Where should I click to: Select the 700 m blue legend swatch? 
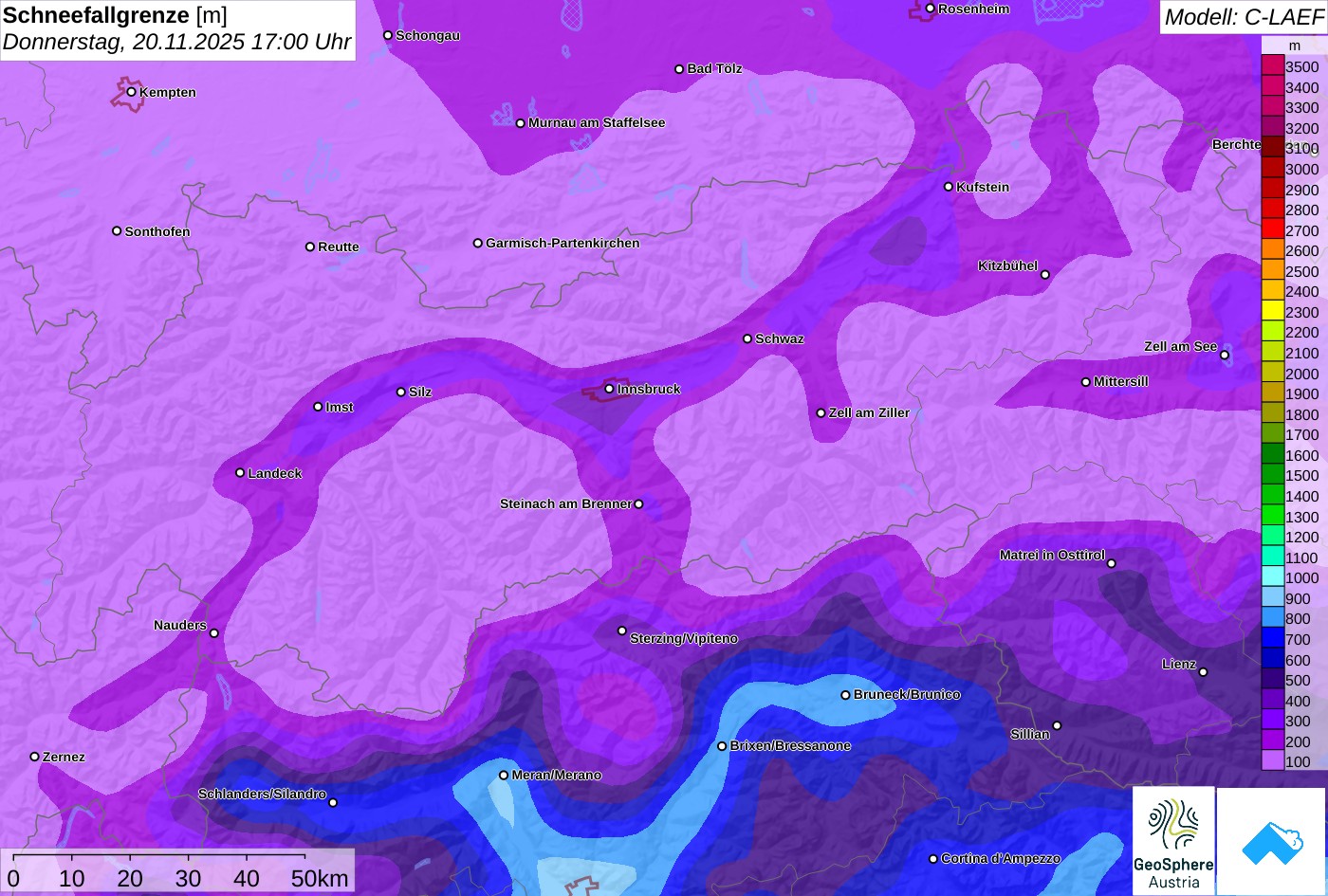(x=1272, y=638)
